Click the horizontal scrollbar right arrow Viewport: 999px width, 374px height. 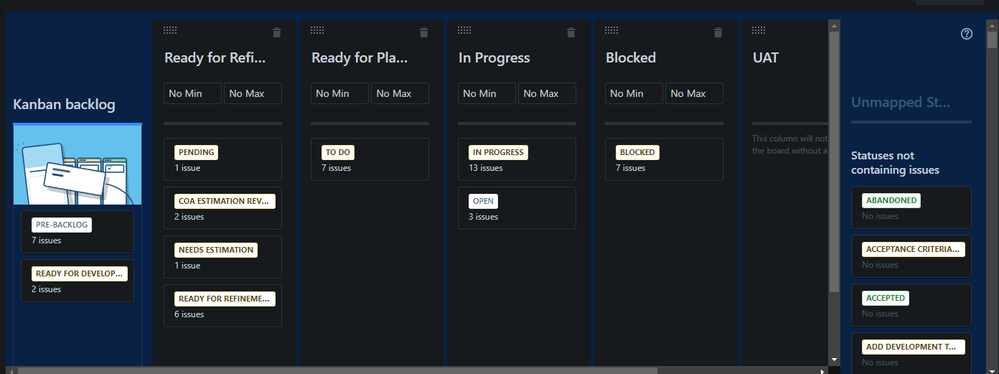823,370
